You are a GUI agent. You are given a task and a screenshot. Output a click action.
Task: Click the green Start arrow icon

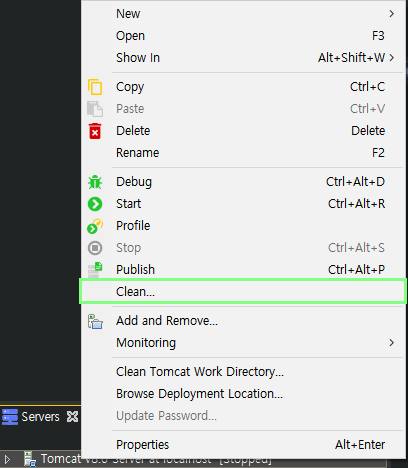95,204
